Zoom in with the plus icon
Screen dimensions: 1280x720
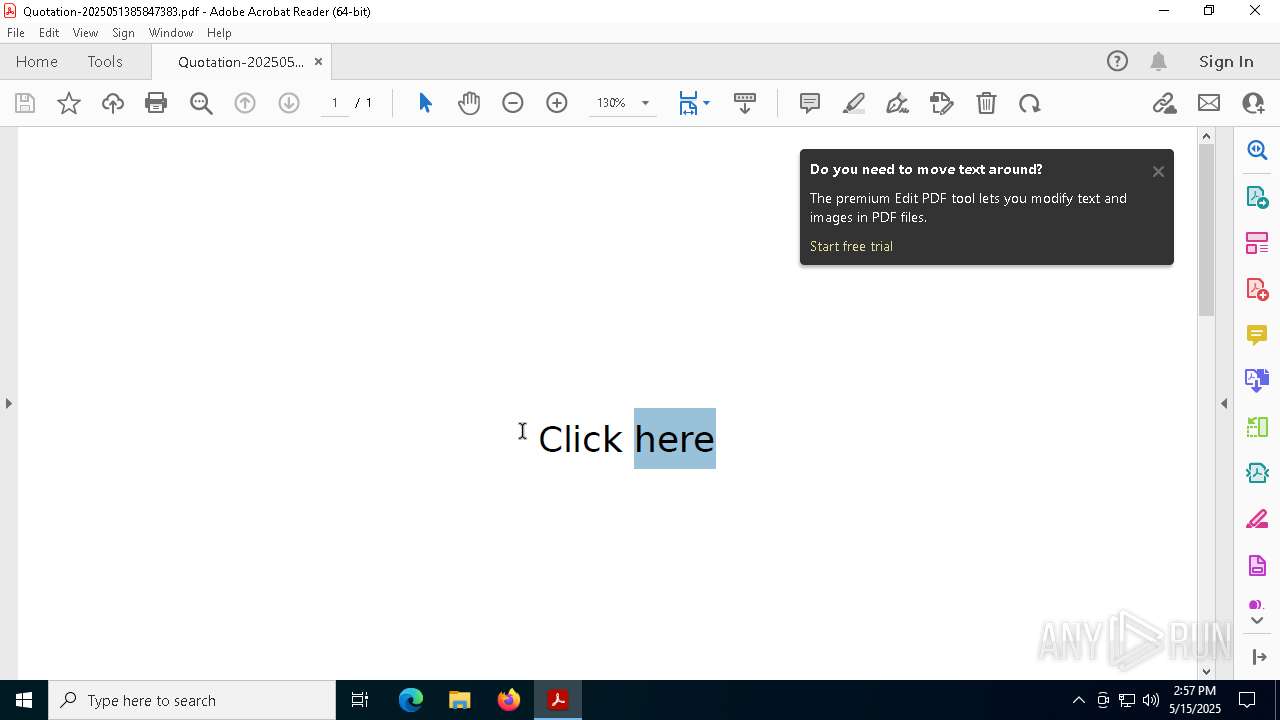click(x=557, y=103)
